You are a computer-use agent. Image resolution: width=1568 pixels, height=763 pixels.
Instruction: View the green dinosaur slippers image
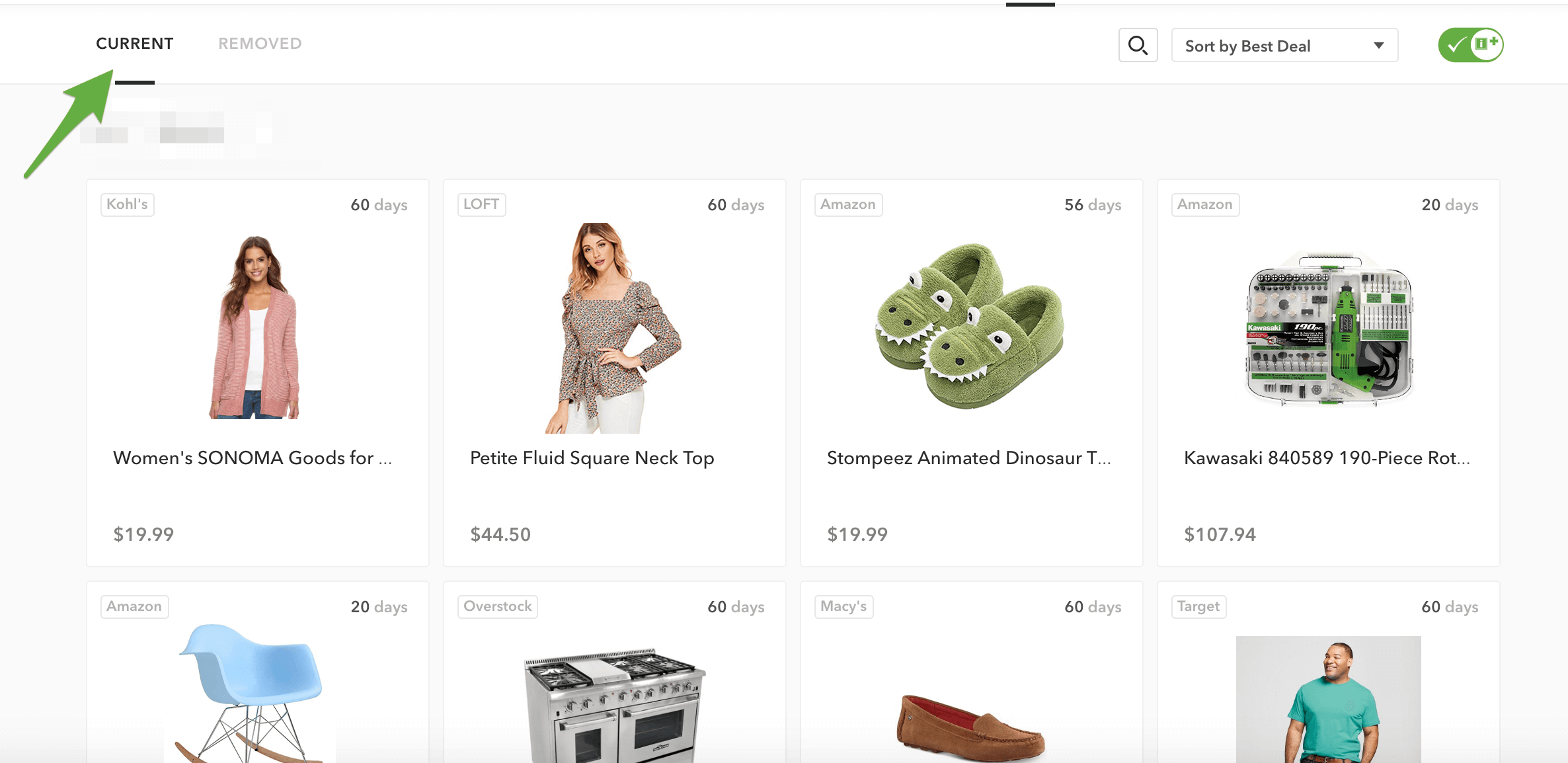970,327
